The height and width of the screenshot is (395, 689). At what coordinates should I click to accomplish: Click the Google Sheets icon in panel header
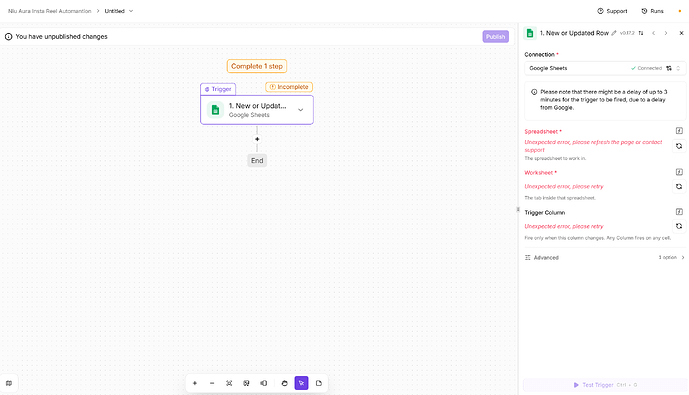[x=530, y=33]
